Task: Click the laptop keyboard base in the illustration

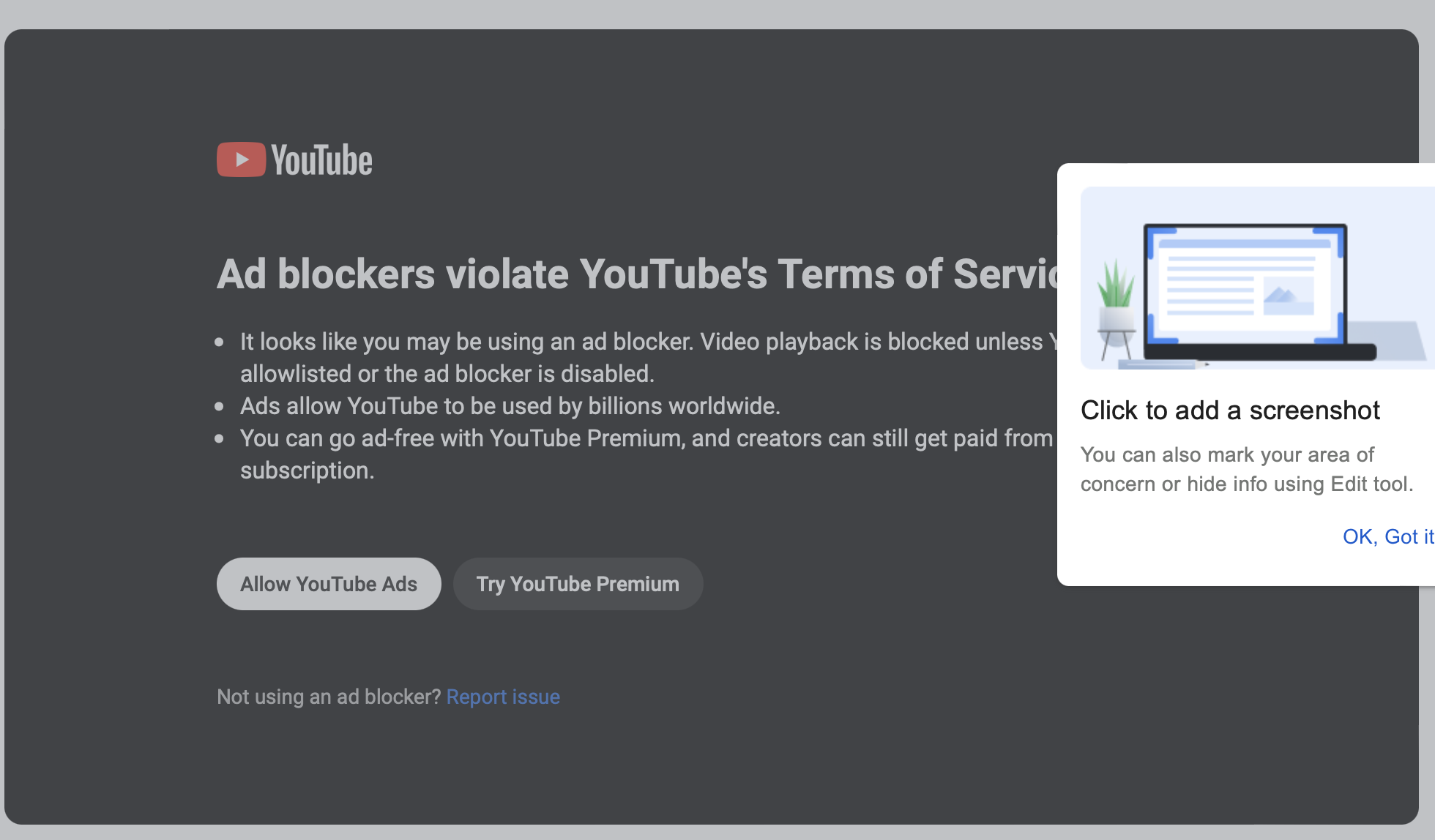Action: [x=1259, y=353]
